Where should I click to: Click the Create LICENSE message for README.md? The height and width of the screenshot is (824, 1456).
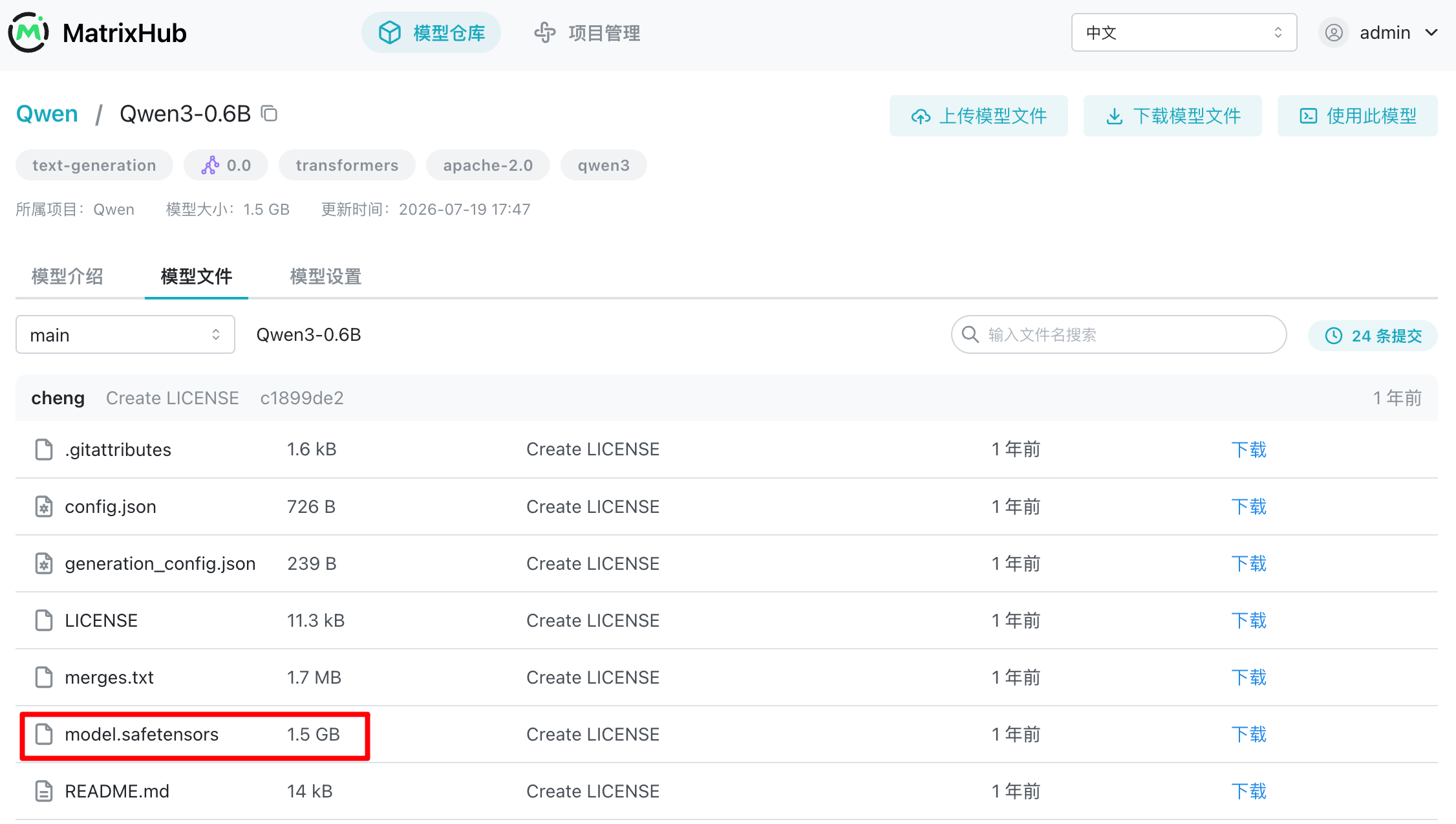point(593,791)
